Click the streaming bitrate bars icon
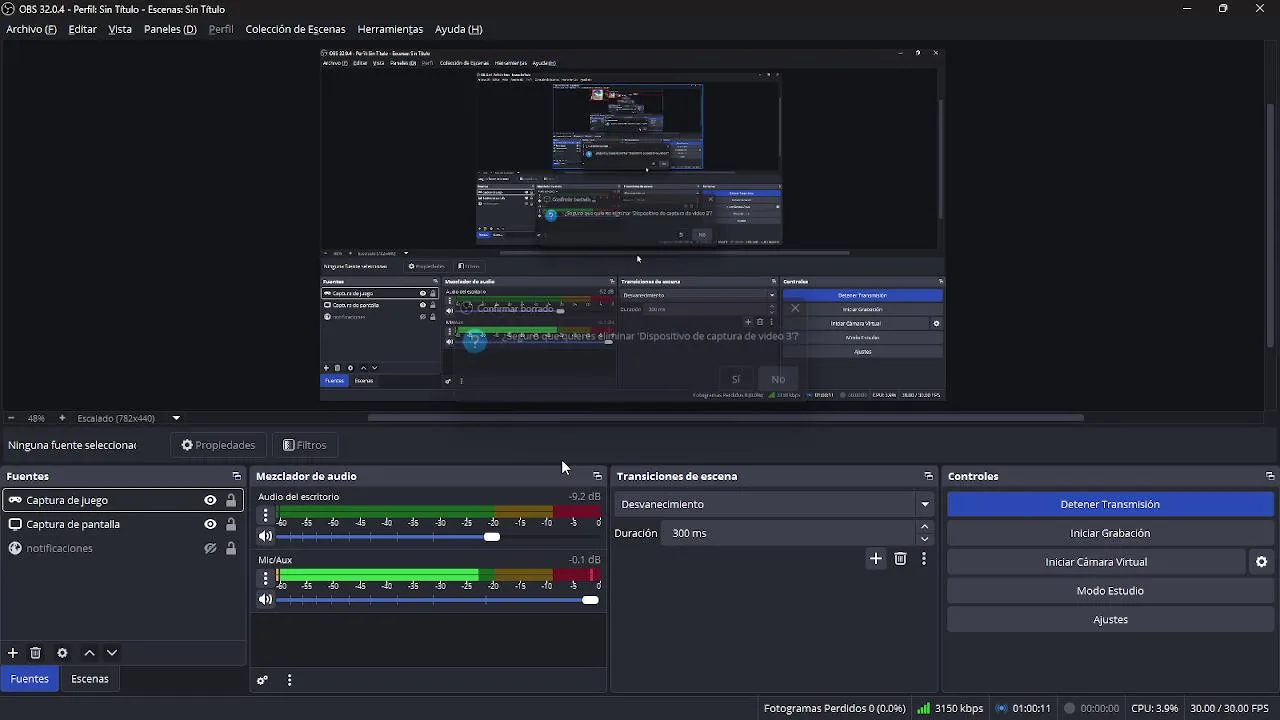The width and height of the screenshot is (1280, 720). point(923,708)
